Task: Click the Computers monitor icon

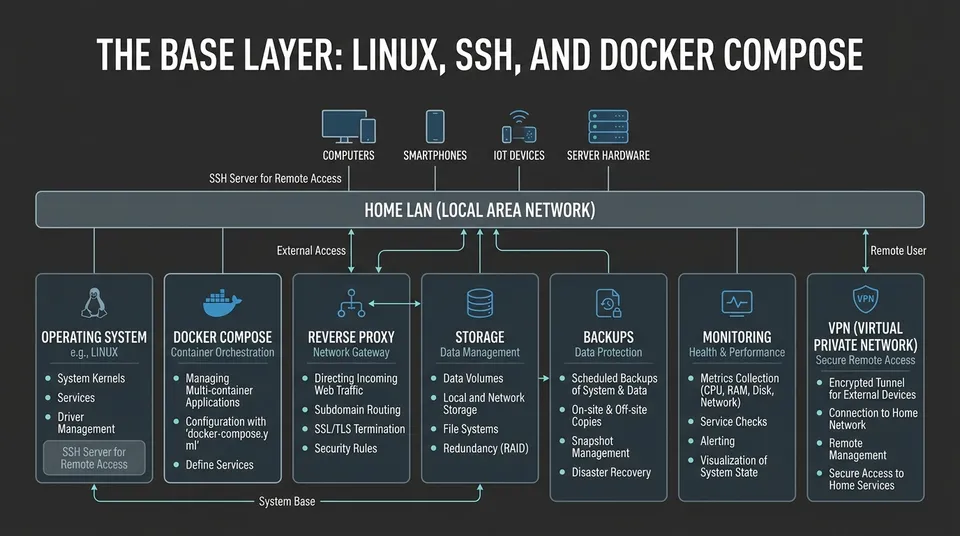Action: pyautogui.click(x=348, y=127)
